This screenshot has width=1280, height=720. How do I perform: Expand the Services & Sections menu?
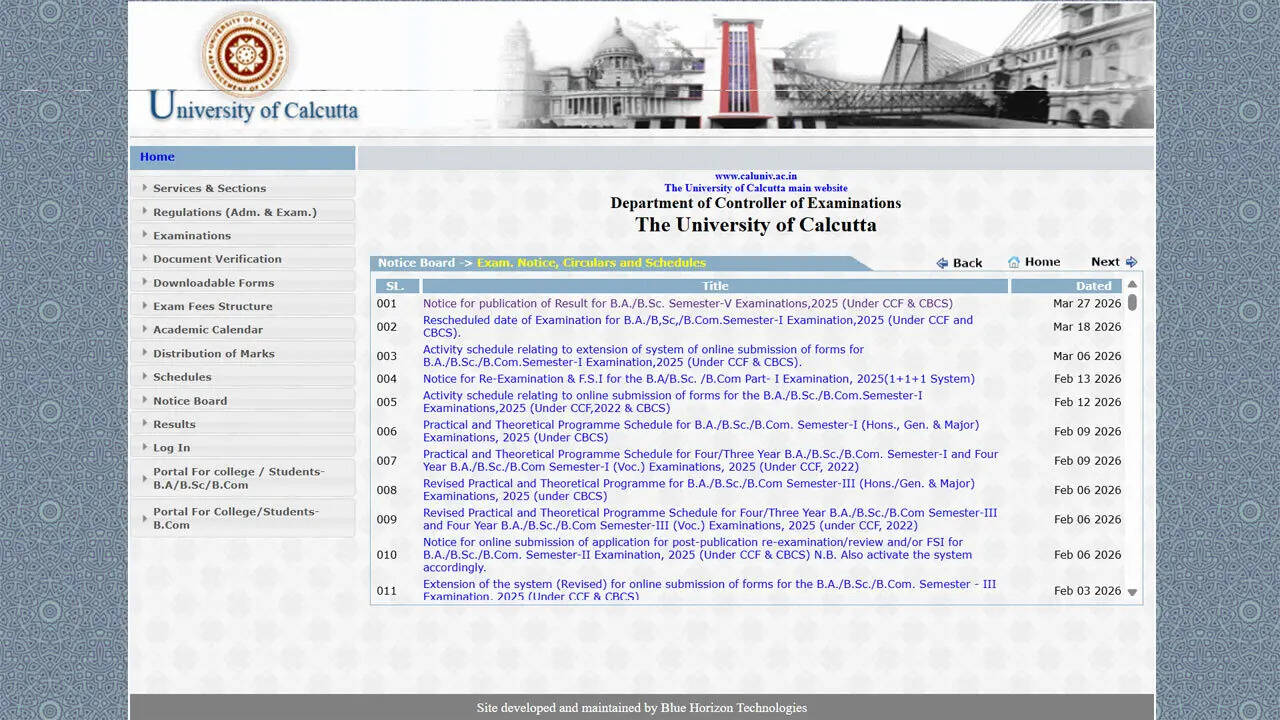click(x=209, y=188)
